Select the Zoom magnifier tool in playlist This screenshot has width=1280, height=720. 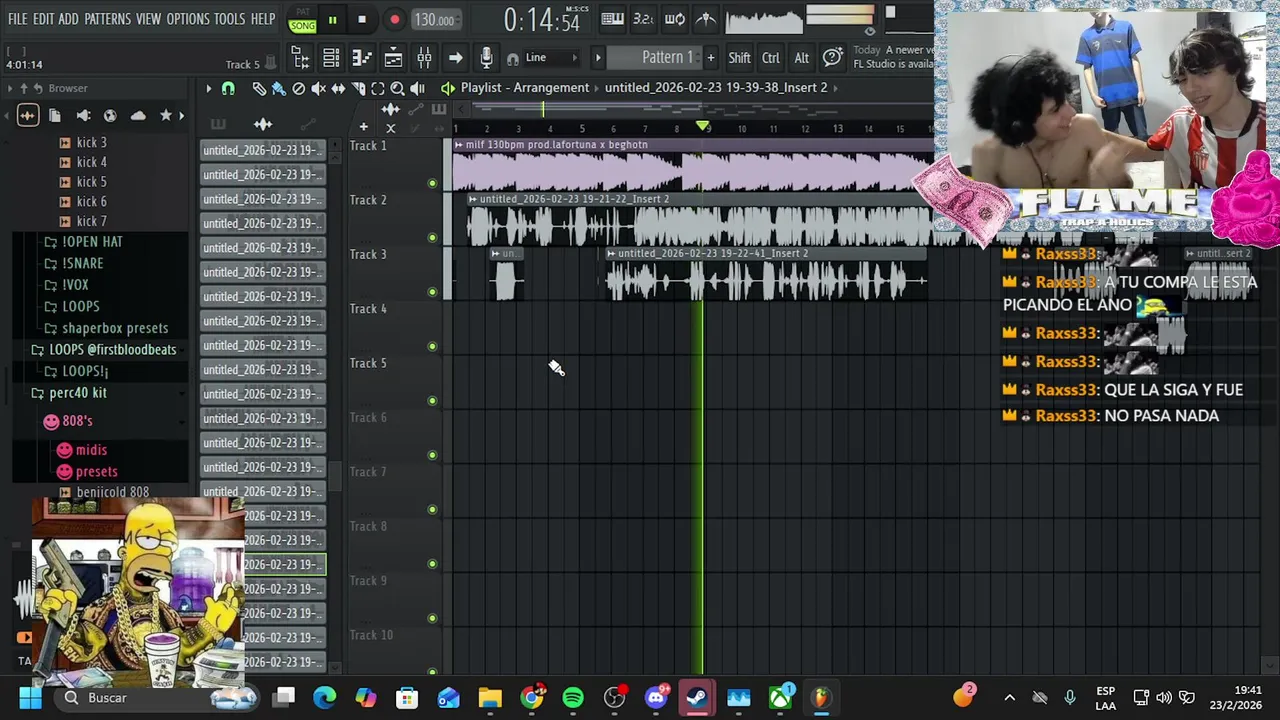(x=397, y=88)
